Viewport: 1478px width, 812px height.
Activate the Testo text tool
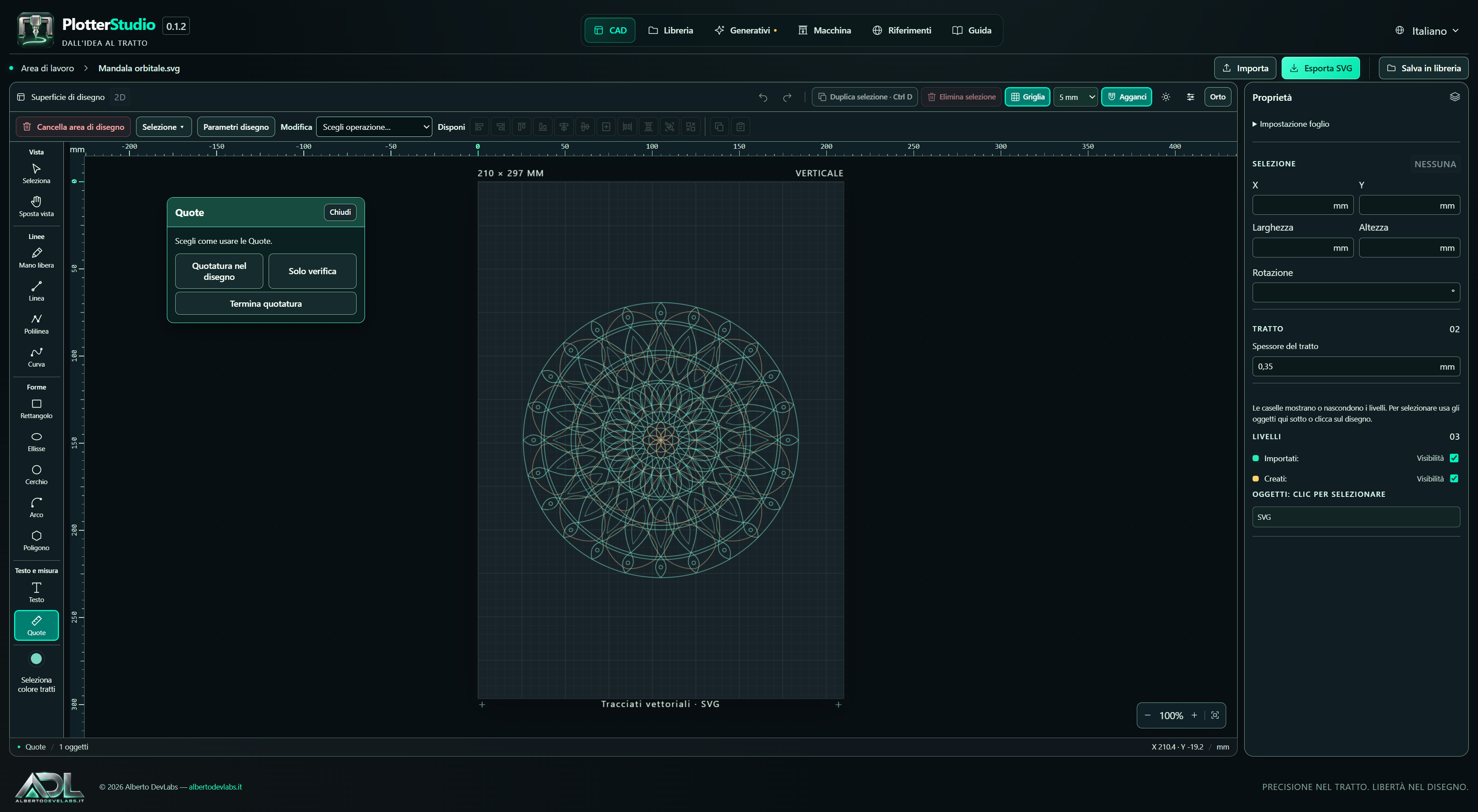click(36, 592)
